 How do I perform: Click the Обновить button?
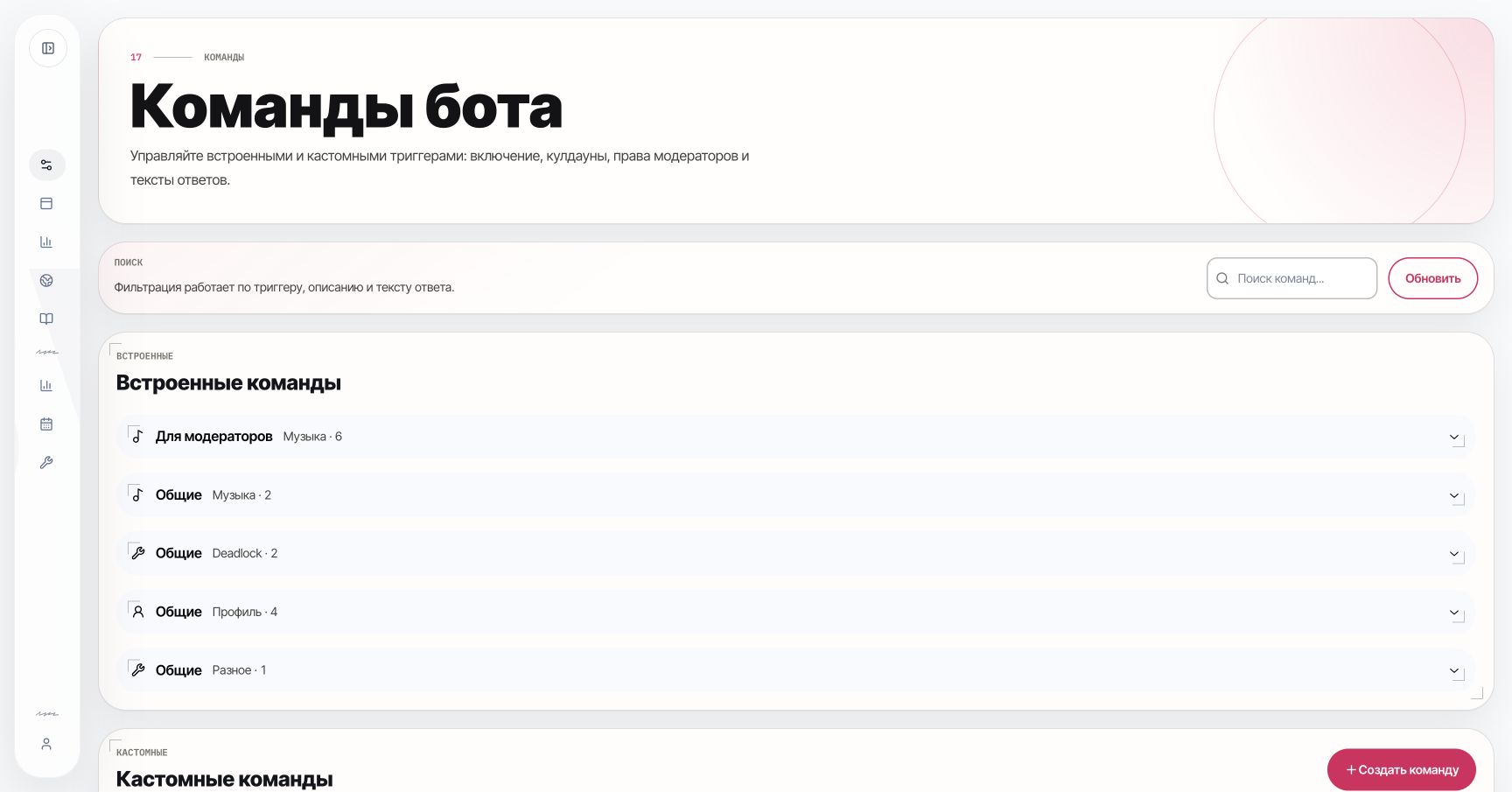click(1433, 278)
